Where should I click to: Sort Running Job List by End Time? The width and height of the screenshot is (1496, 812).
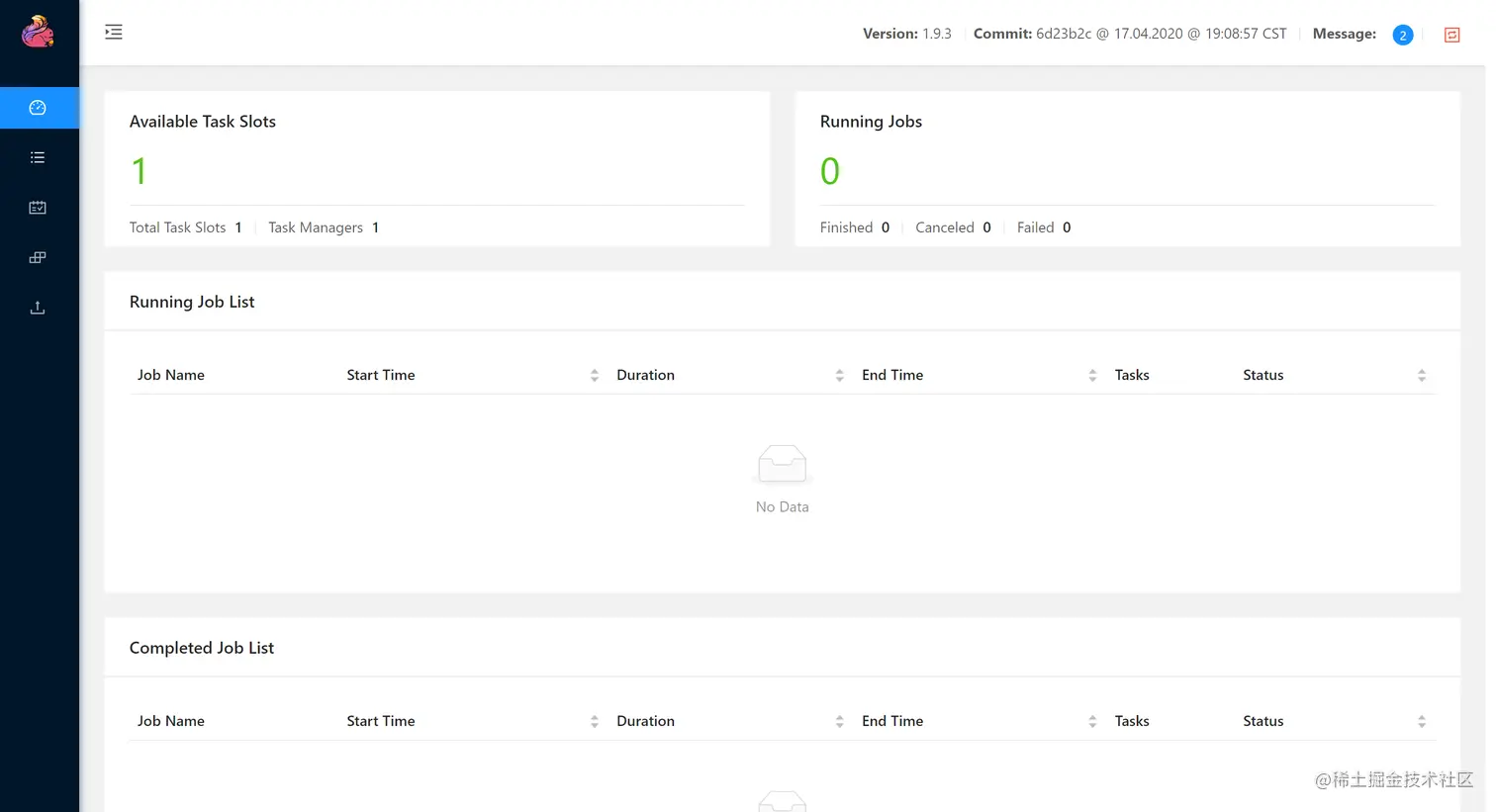pyautogui.click(x=1092, y=376)
